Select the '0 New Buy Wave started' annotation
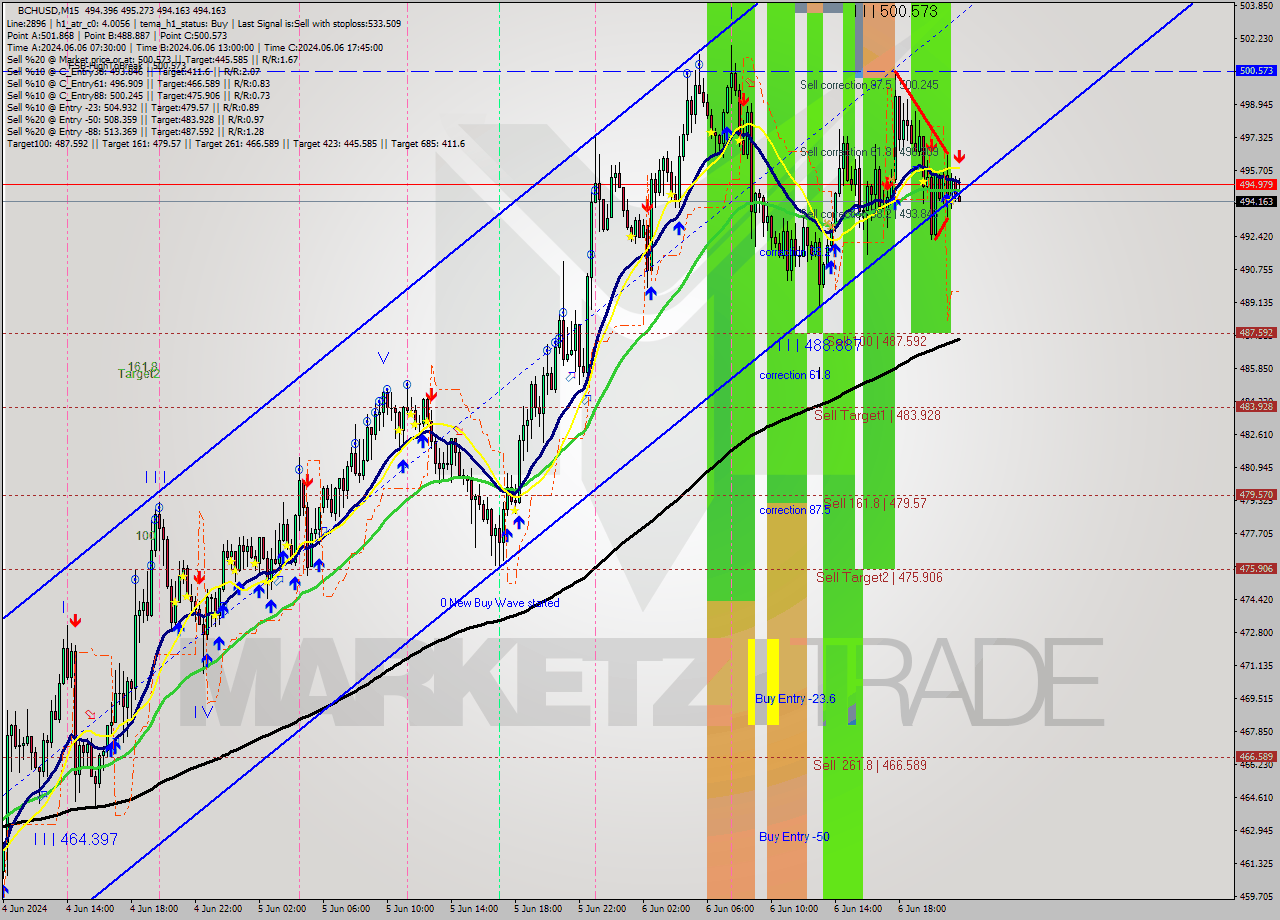This screenshot has height=920, width=1280. [500, 603]
